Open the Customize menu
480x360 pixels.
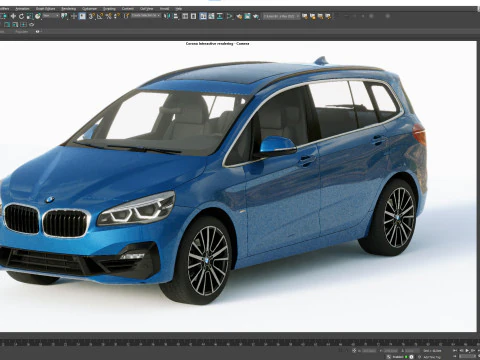click(x=89, y=9)
